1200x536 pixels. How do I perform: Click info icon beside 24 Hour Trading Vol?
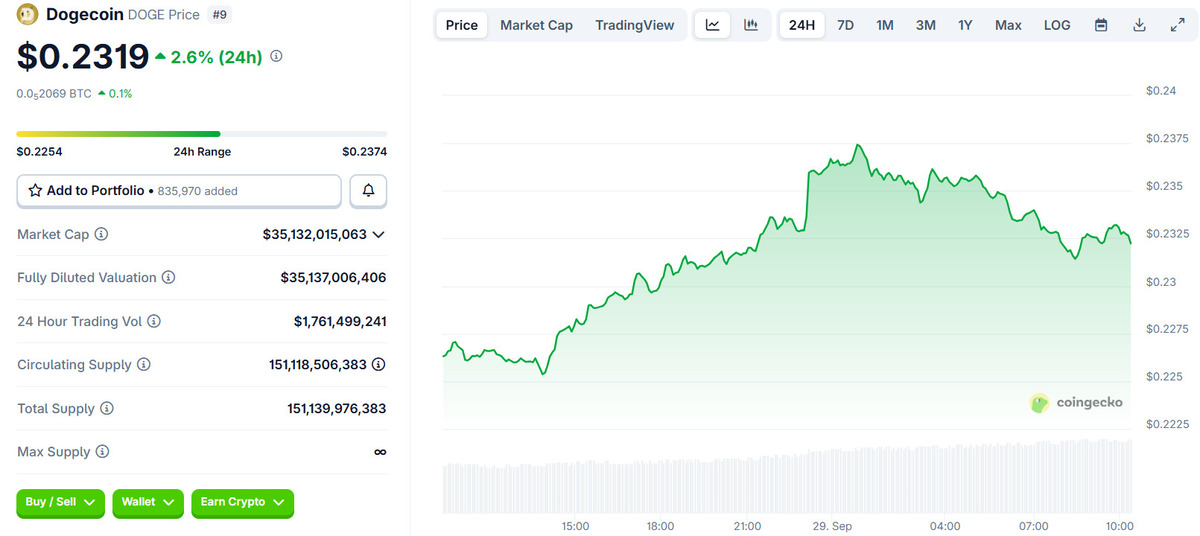(x=154, y=321)
